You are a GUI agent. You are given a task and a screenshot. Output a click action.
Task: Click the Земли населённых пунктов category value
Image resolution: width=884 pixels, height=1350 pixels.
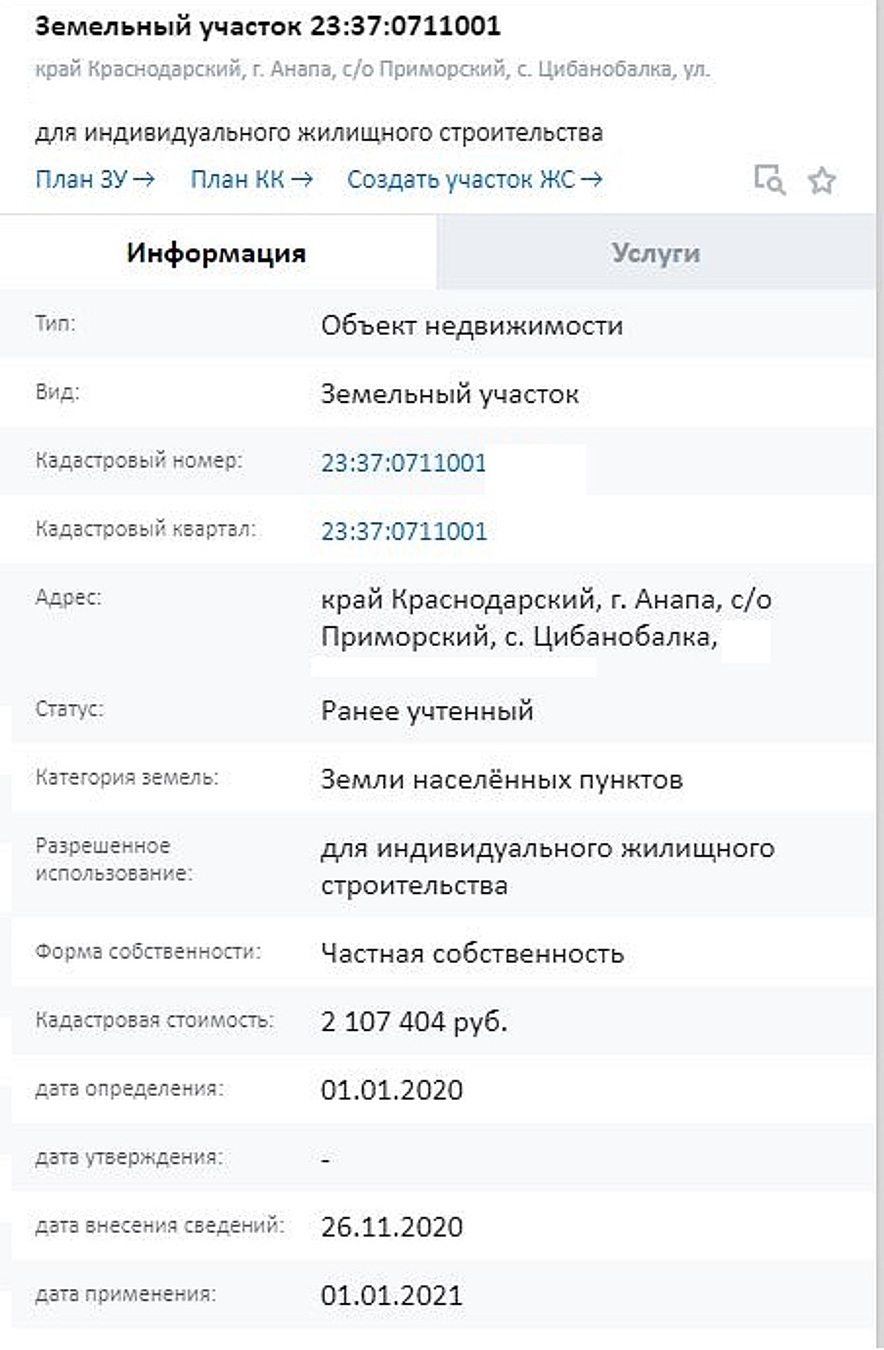click(x=502, y=779)
